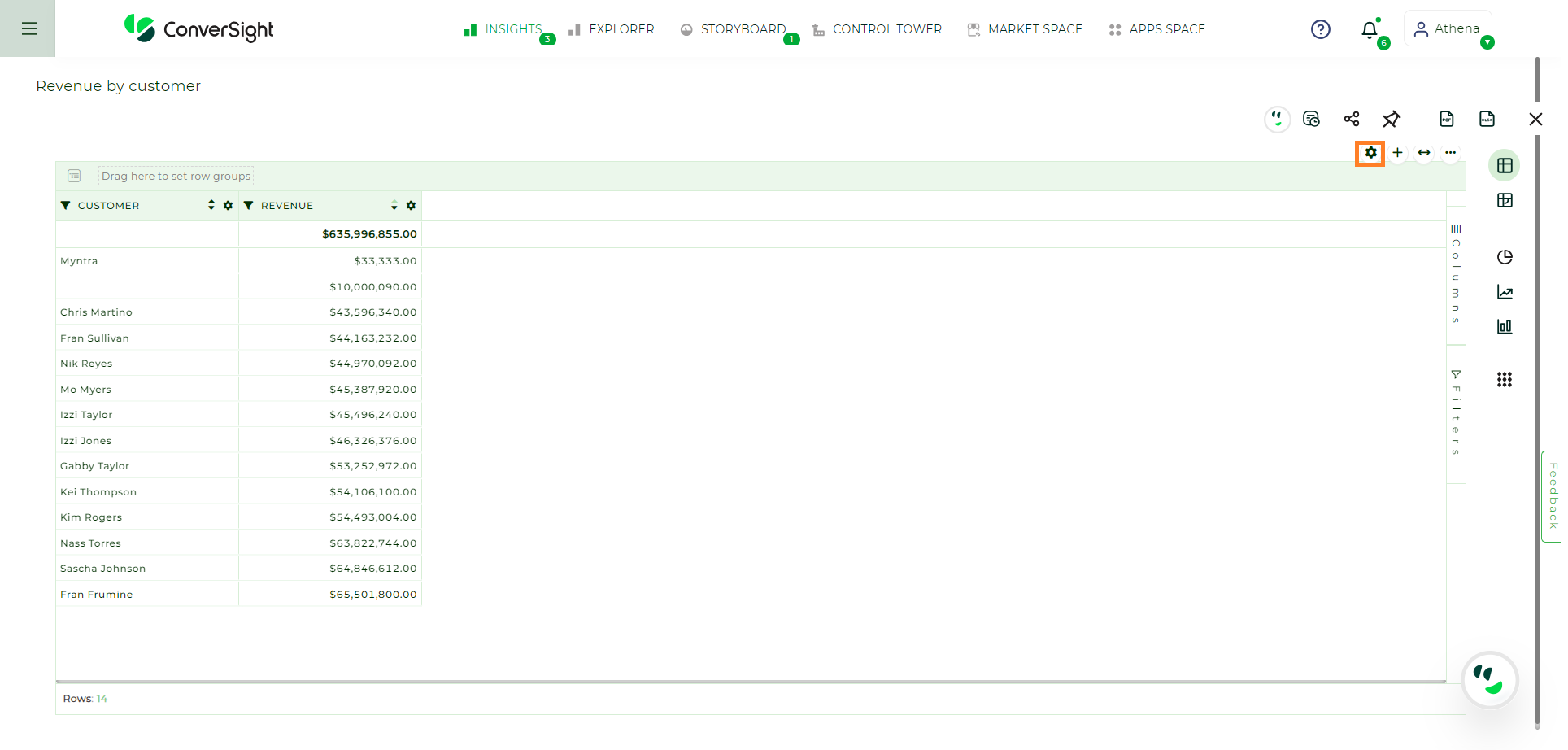
Task: Select the pivot table view icon
Action: (1505, 200)
